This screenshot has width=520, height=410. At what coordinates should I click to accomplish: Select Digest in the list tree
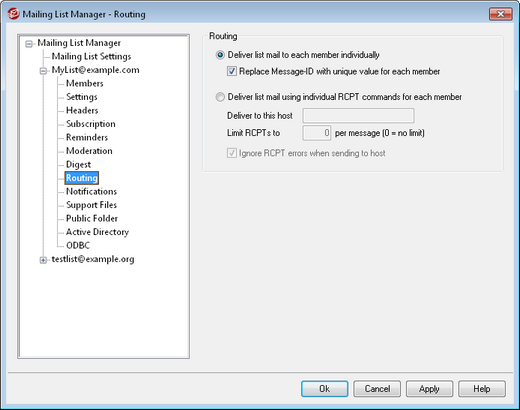pyautogui.click(x=78, y=165)
